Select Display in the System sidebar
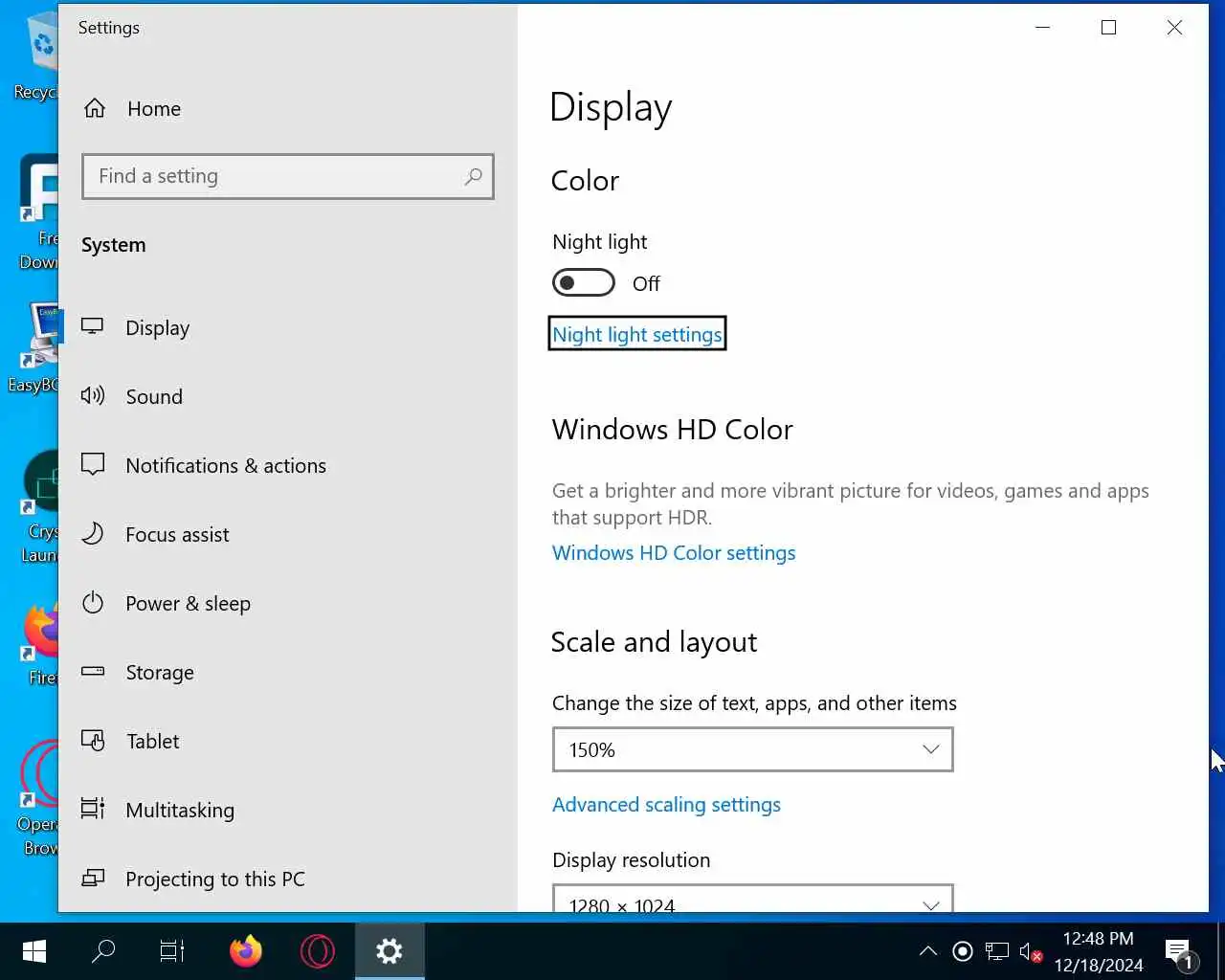The height and width of the screenshot is (980, 1225). 288,328
